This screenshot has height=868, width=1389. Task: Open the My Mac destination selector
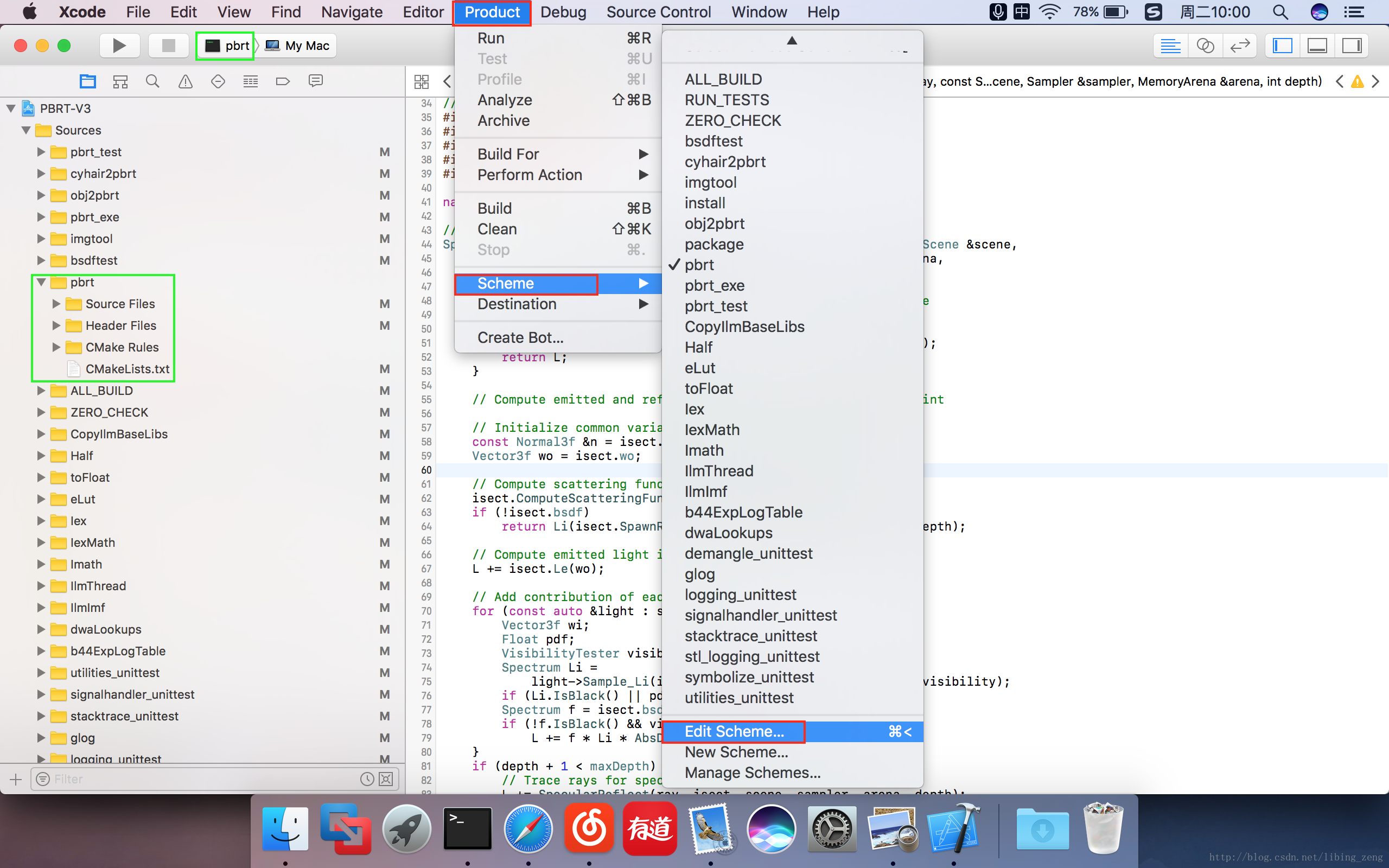[298, 46]
